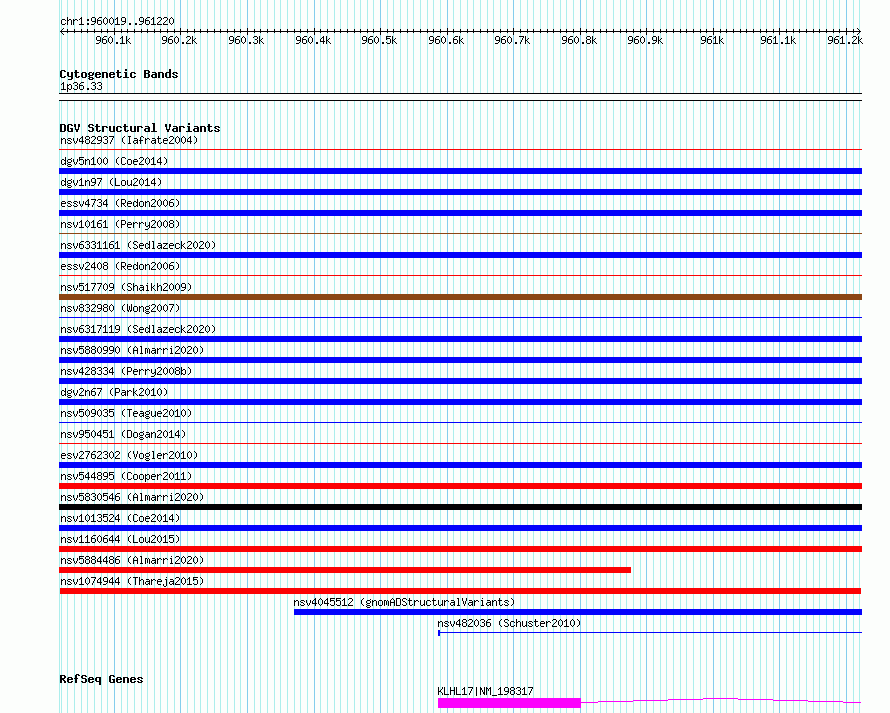Click the 961.2k ruler tick label
Image resolution: width=890 pixels, height=713 pixels.
(x=845, y=40)
